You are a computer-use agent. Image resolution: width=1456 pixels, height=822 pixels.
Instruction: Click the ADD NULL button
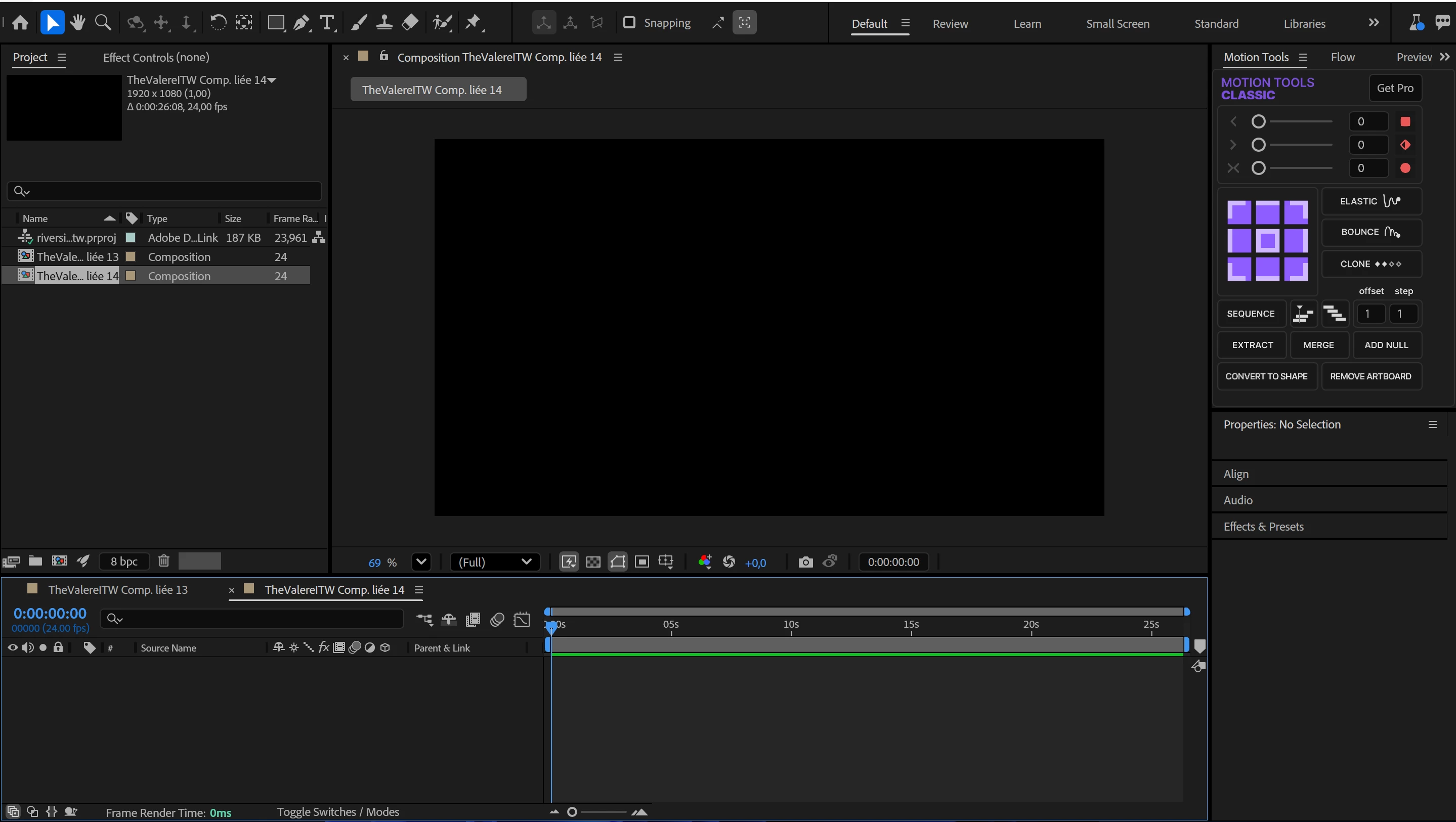1386,345
